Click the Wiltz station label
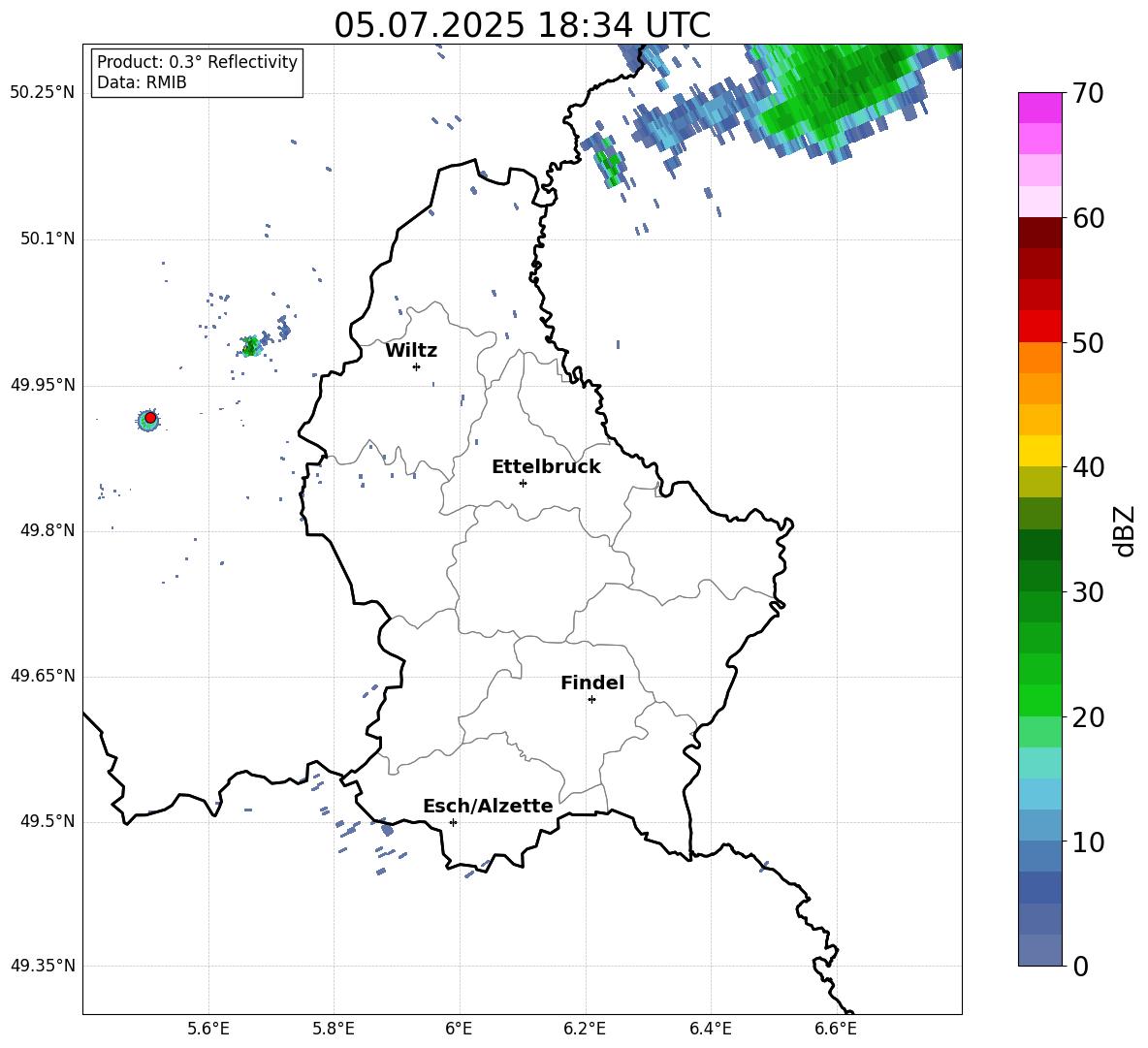Viewport: 1148px width, 1048px height. [x=411, y=351]
